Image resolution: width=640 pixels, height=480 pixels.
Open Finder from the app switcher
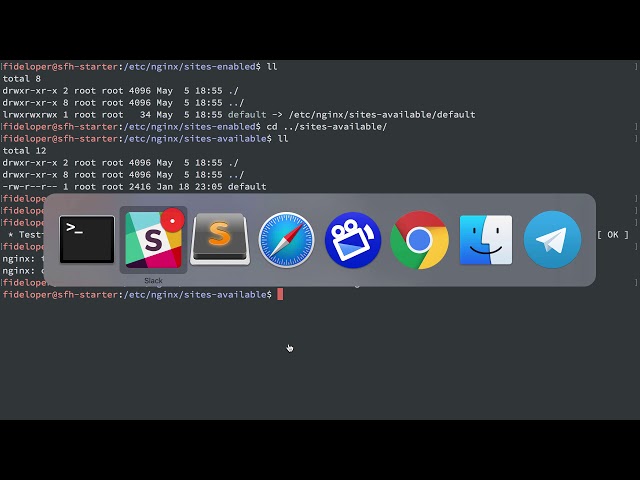486,240
